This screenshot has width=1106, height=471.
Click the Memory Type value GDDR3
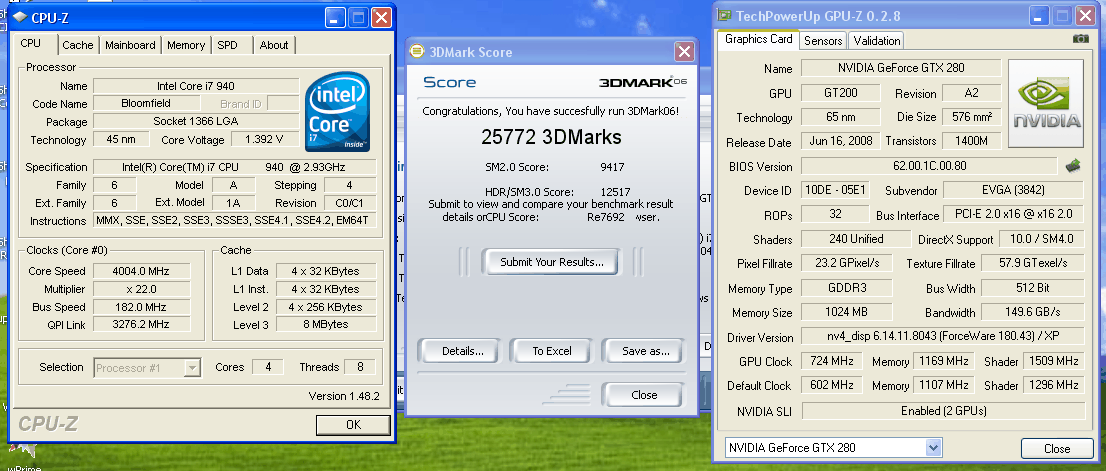point(846,288)
